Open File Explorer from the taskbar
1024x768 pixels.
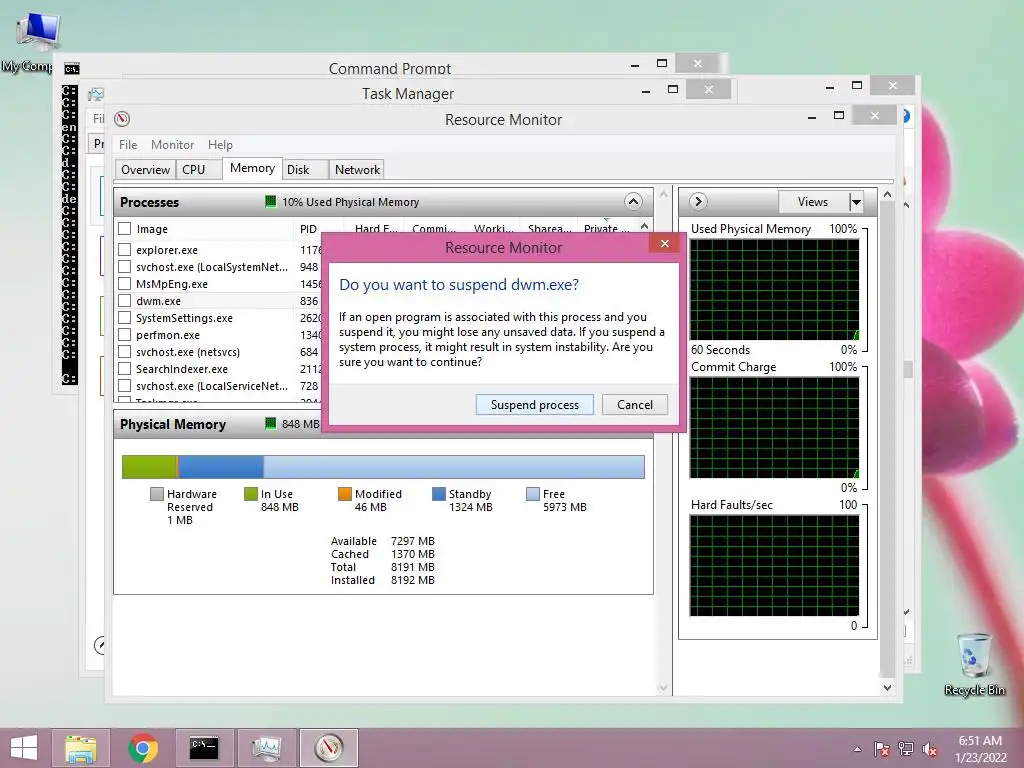[80, 748]
